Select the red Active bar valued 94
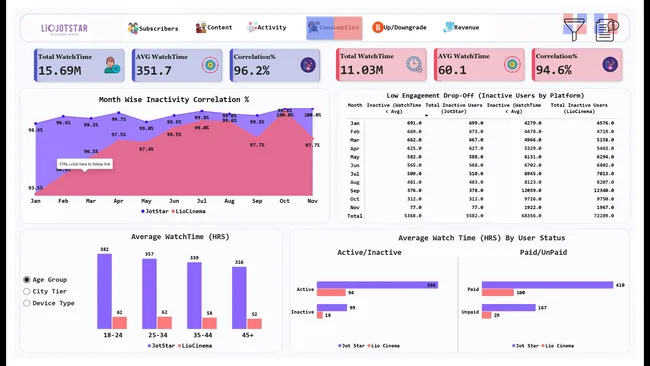 331,293
